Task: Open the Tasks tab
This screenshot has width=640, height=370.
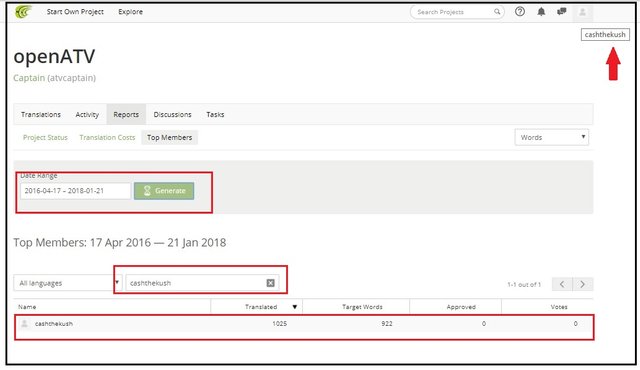Action: [215, 115]
